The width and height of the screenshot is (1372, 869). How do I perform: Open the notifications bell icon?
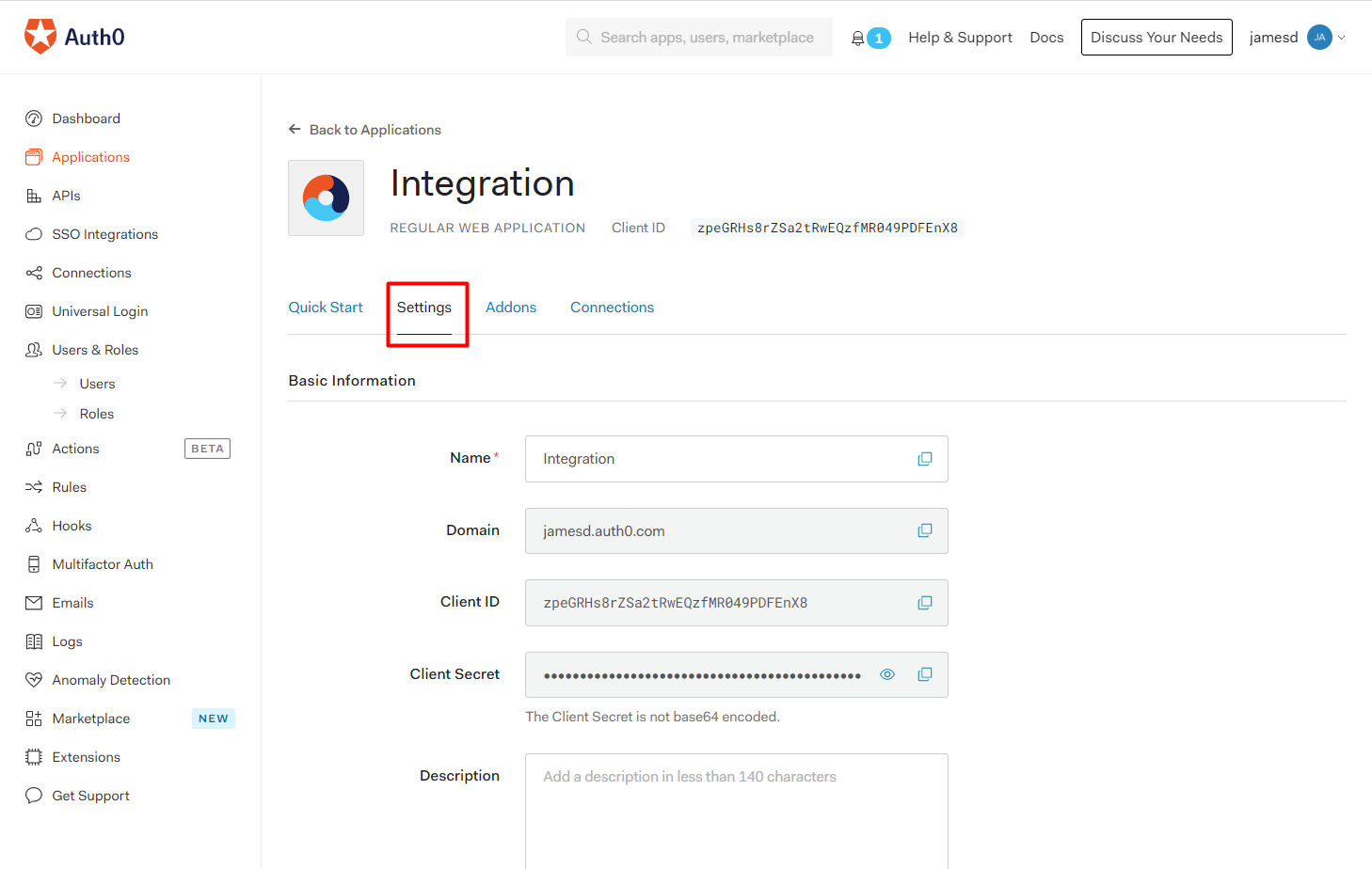[857, 39]
